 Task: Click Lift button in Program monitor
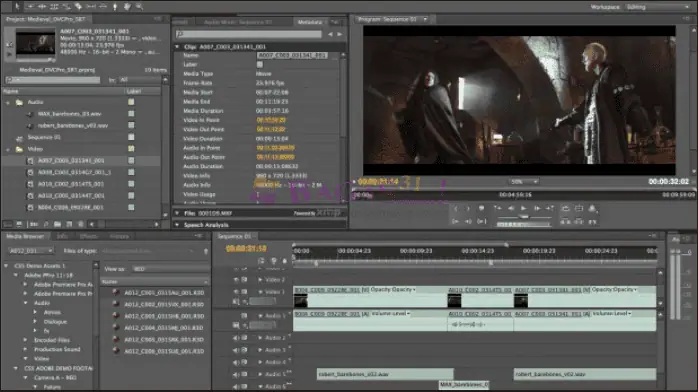tap(565, 221)
